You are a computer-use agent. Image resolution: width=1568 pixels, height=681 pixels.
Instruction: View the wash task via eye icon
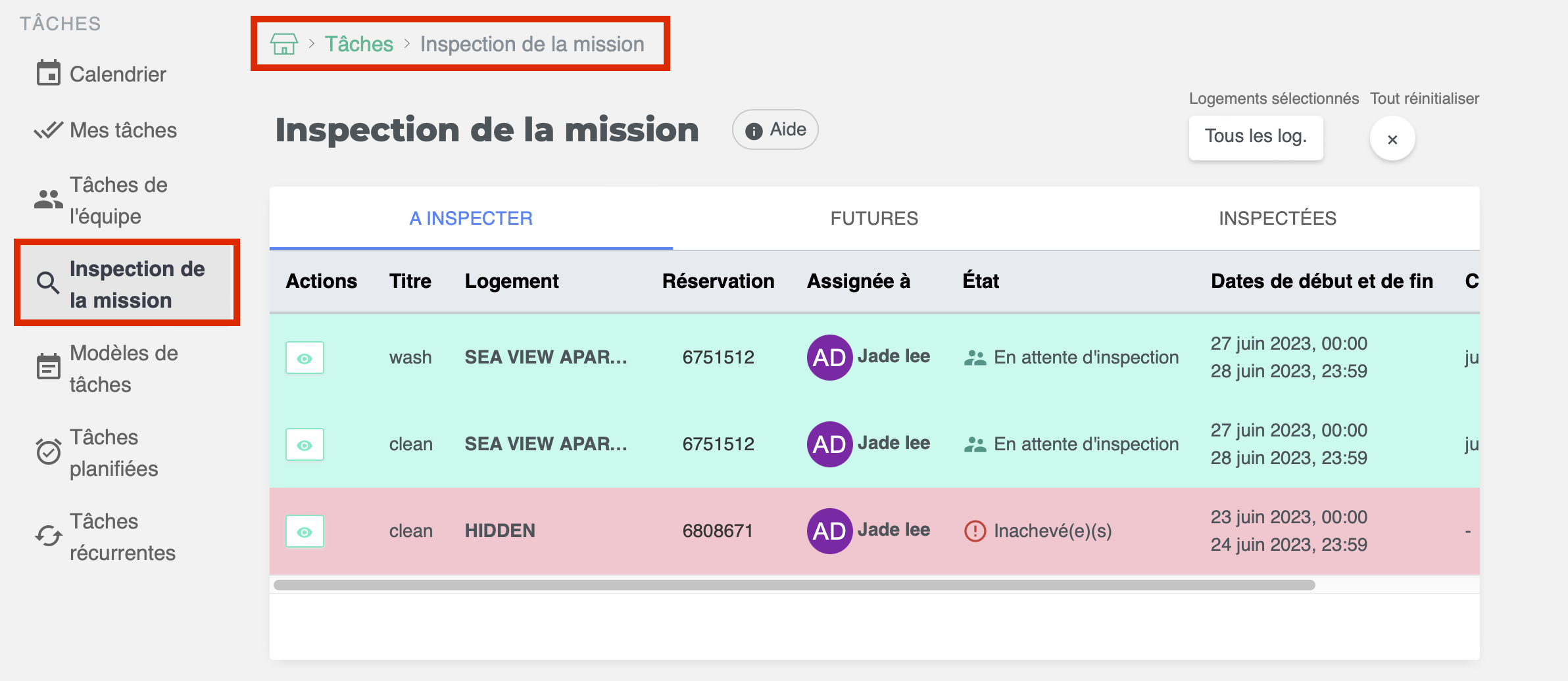305,358
